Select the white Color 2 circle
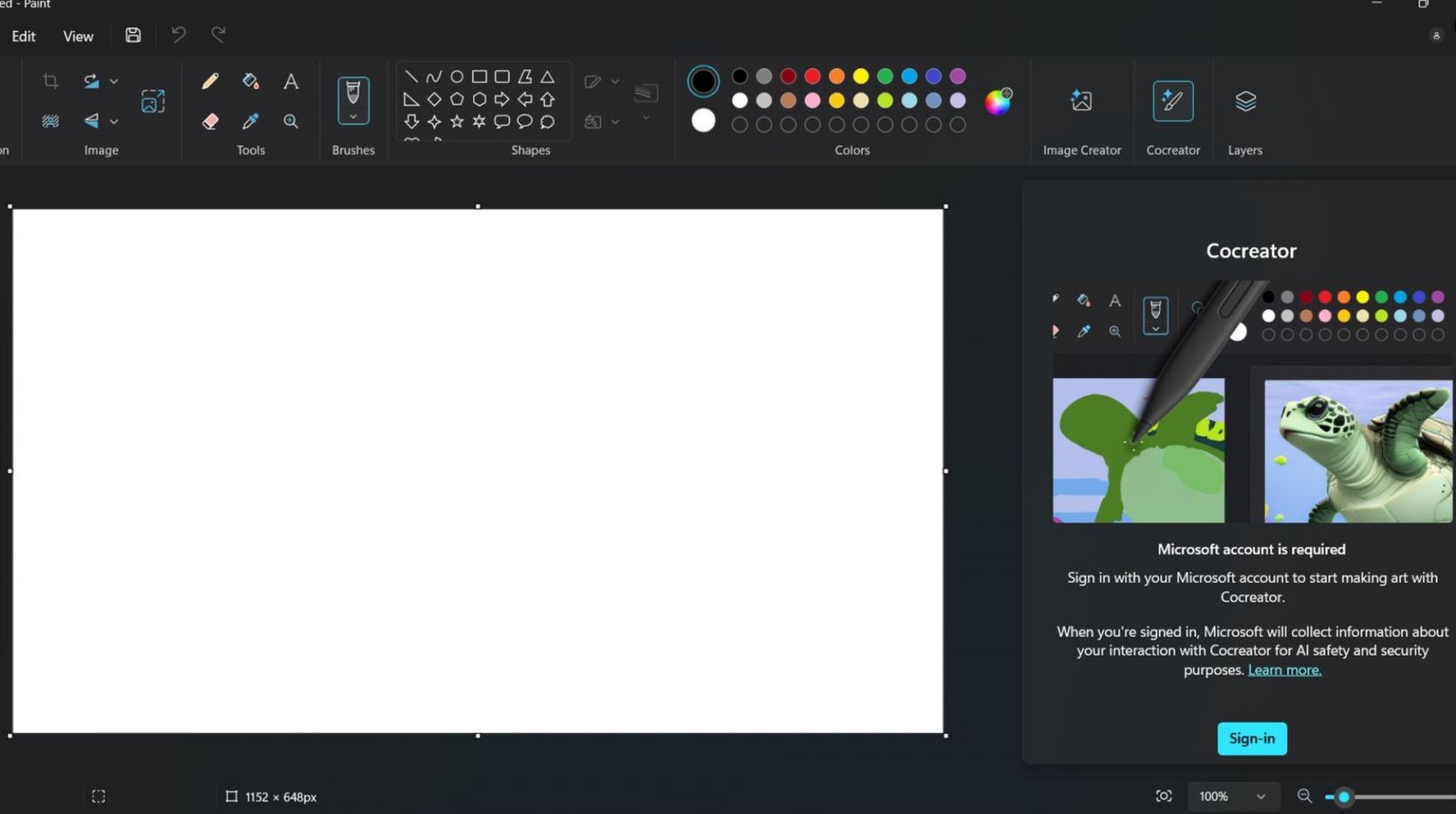Viewport: 1456px width, 814px height. coord(703,120)
